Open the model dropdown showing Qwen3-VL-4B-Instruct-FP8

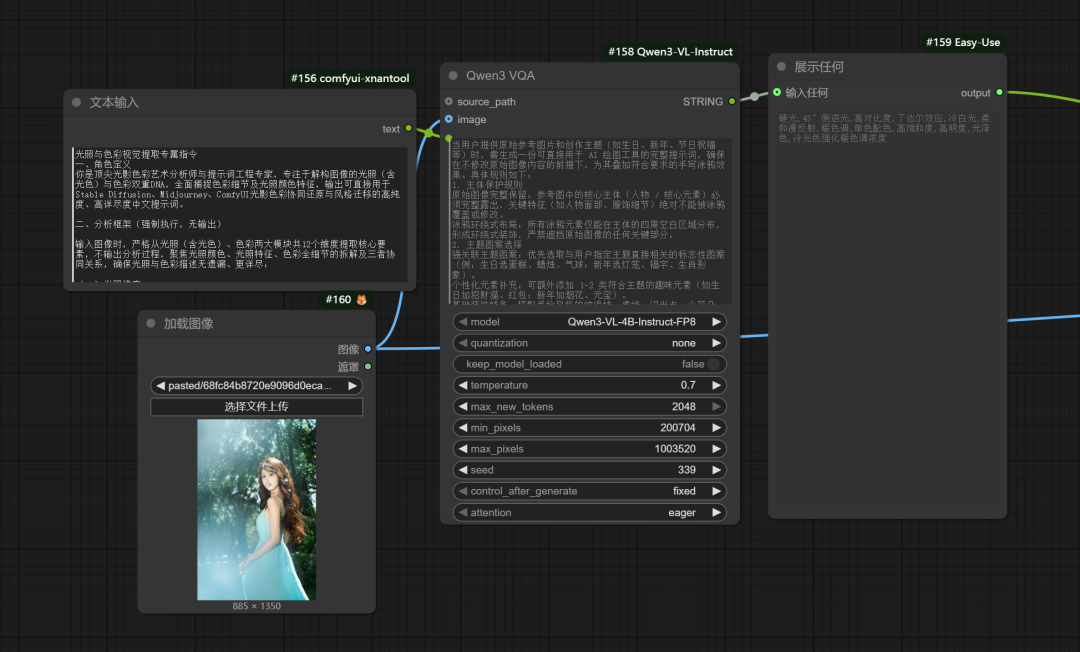tap(590, 322)
